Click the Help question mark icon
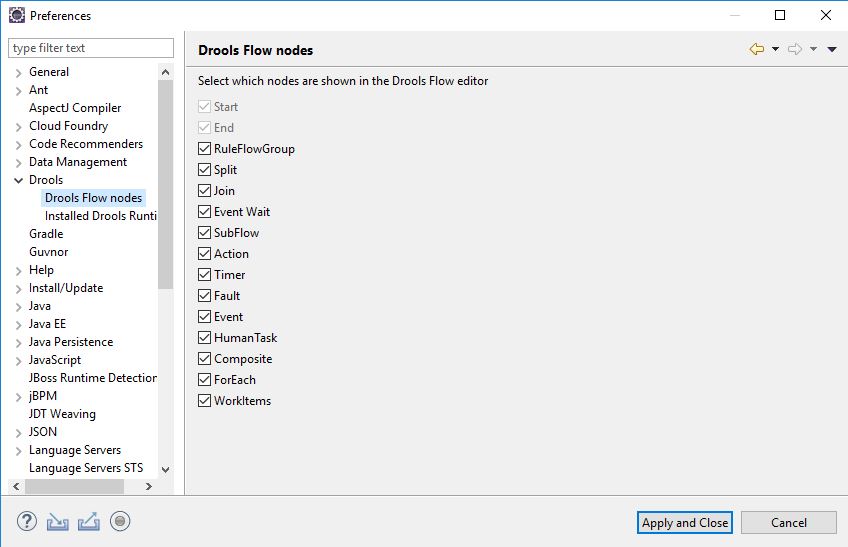This screenshot has width=848, height=547. 27,521
